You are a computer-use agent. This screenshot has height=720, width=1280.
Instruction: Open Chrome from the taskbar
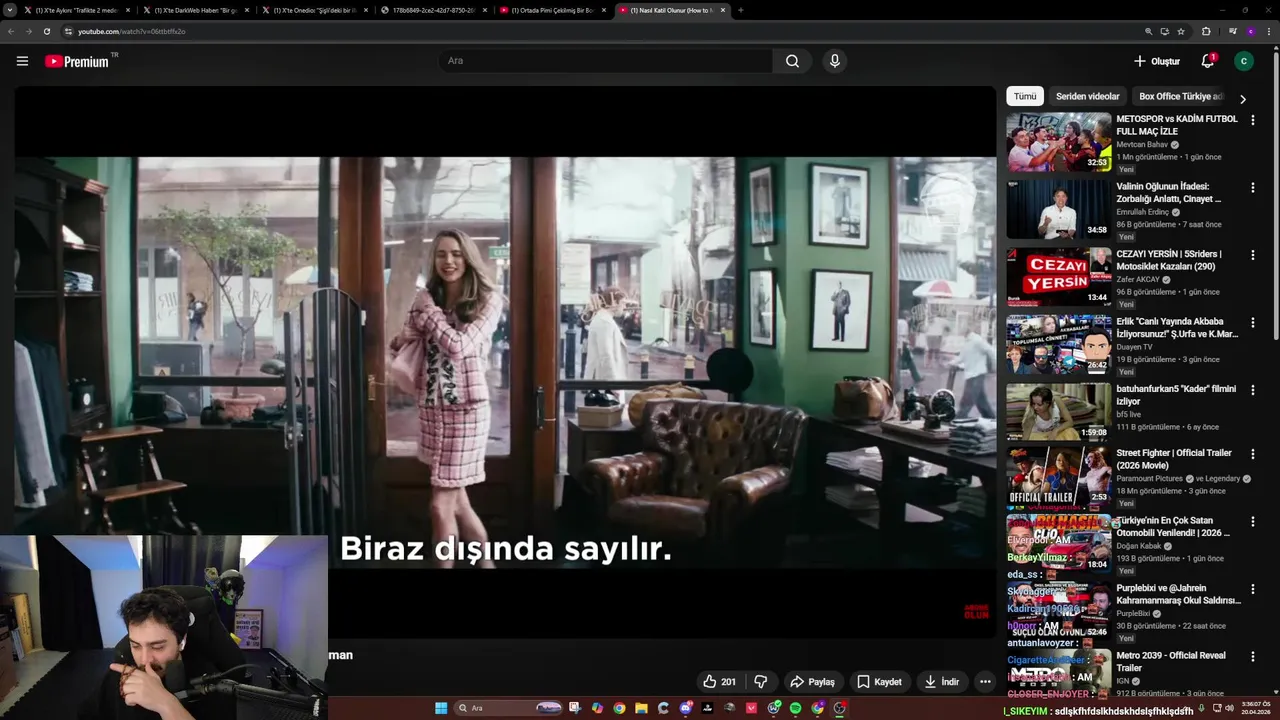point(619,708)
